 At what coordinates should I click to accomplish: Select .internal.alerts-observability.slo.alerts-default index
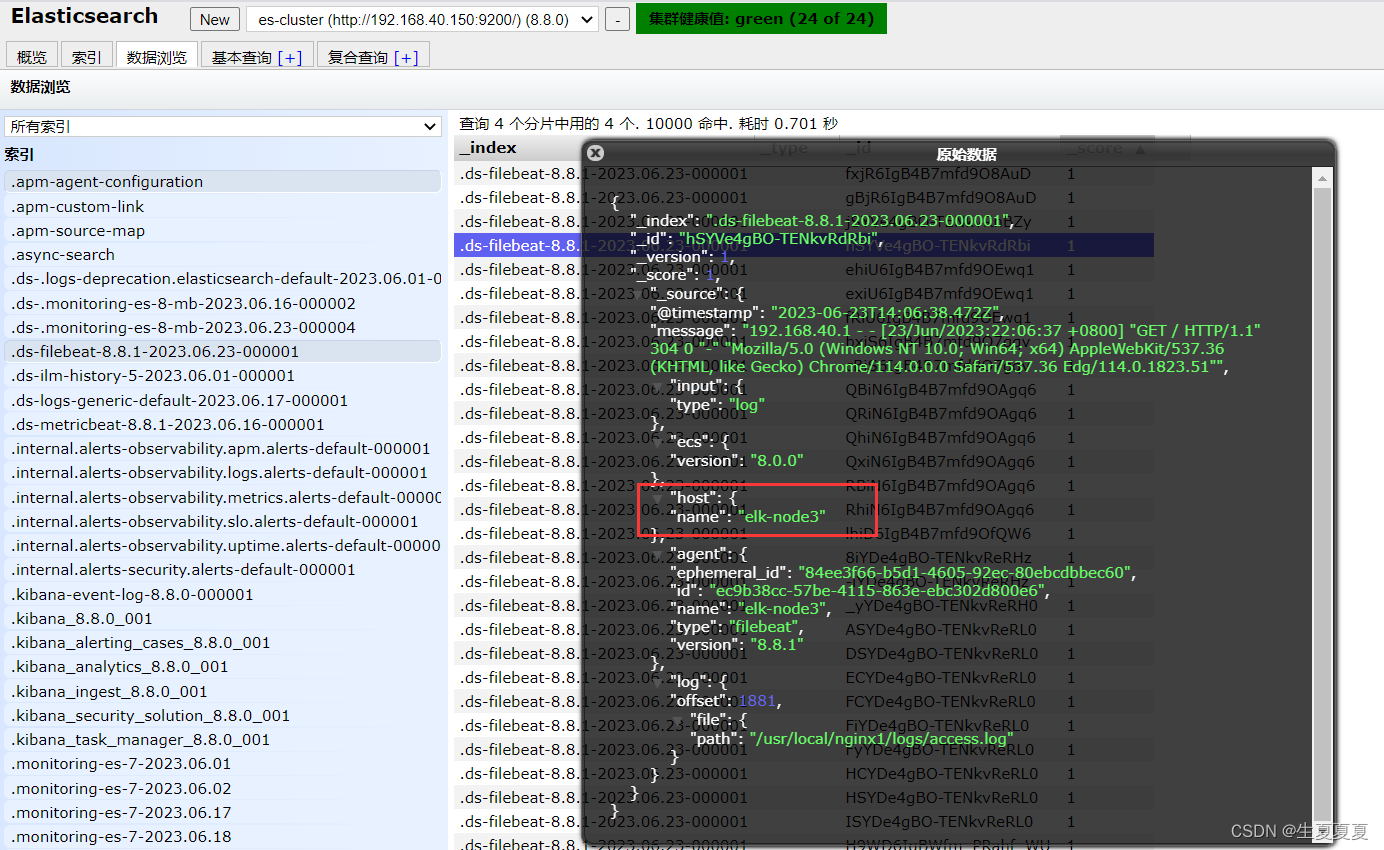tap(222, 521)
